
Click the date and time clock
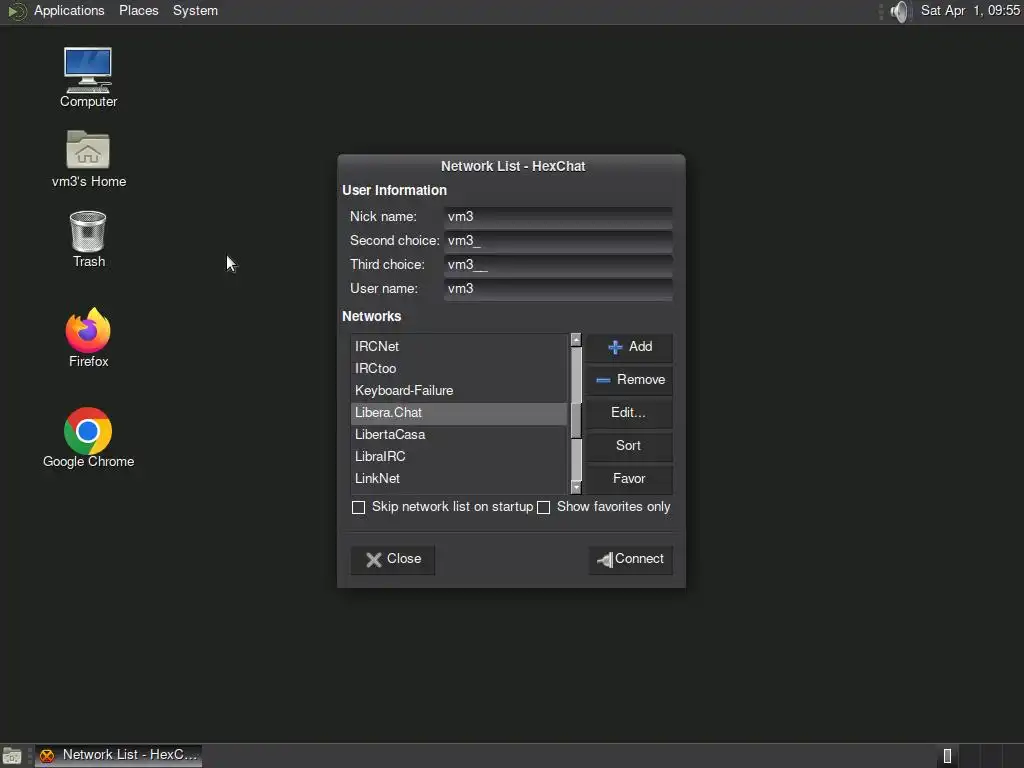[970, 11]
